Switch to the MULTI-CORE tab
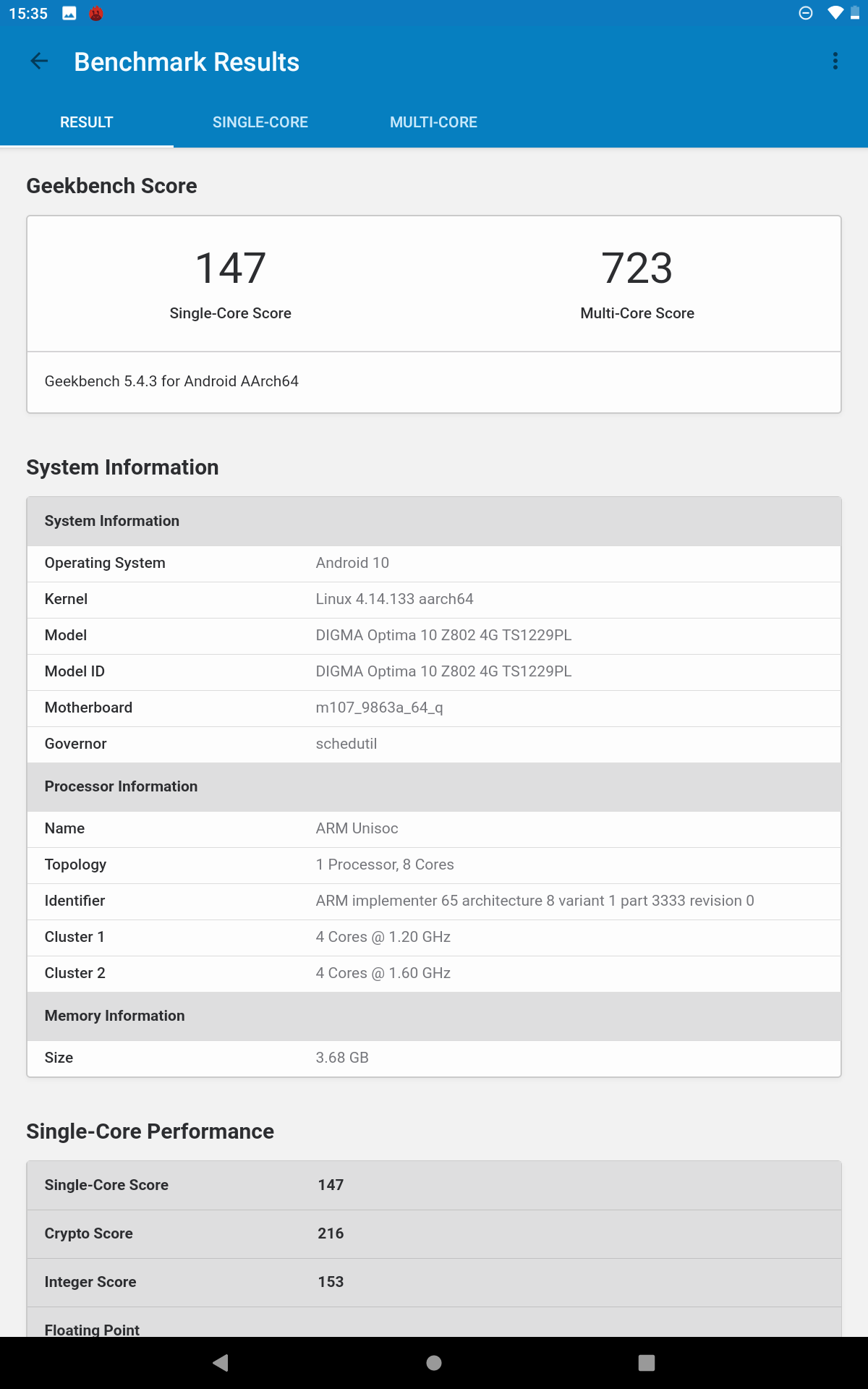This screenshot has width=868, height=1389. [434, 122]
